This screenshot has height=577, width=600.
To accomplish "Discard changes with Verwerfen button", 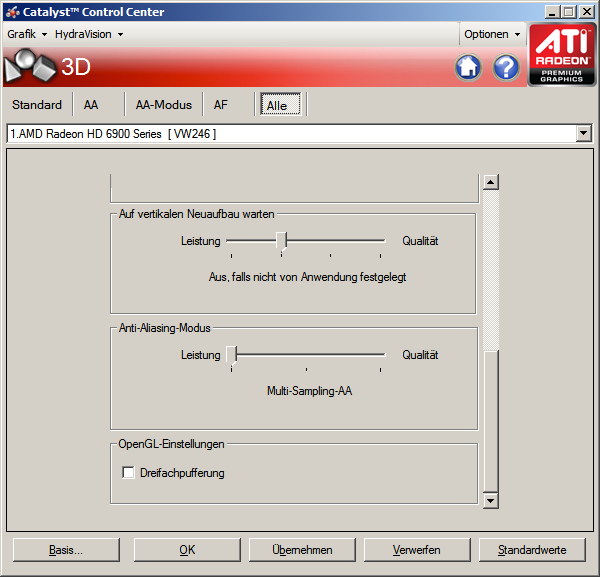I will [x=417, y=550].
